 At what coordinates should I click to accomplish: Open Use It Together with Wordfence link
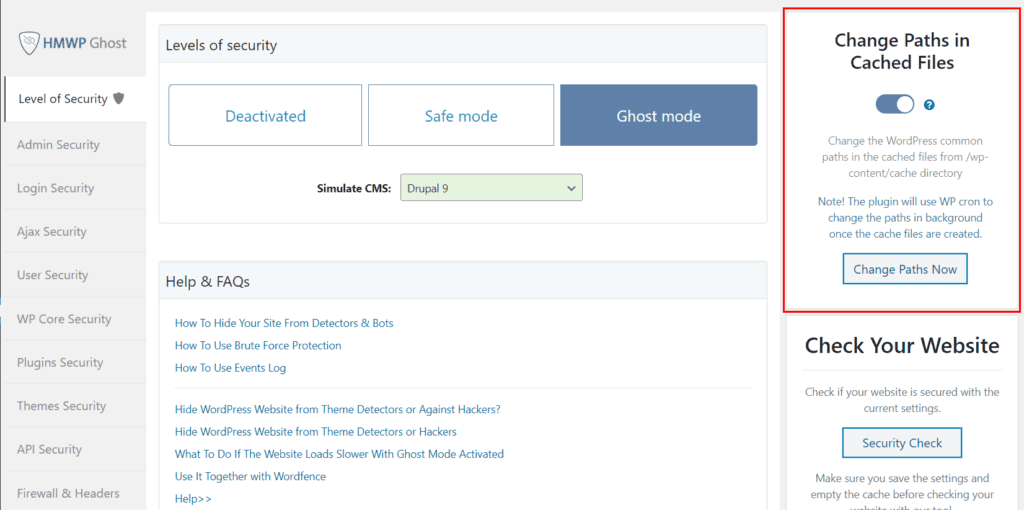pyautogui.click(x=250, y=476)
